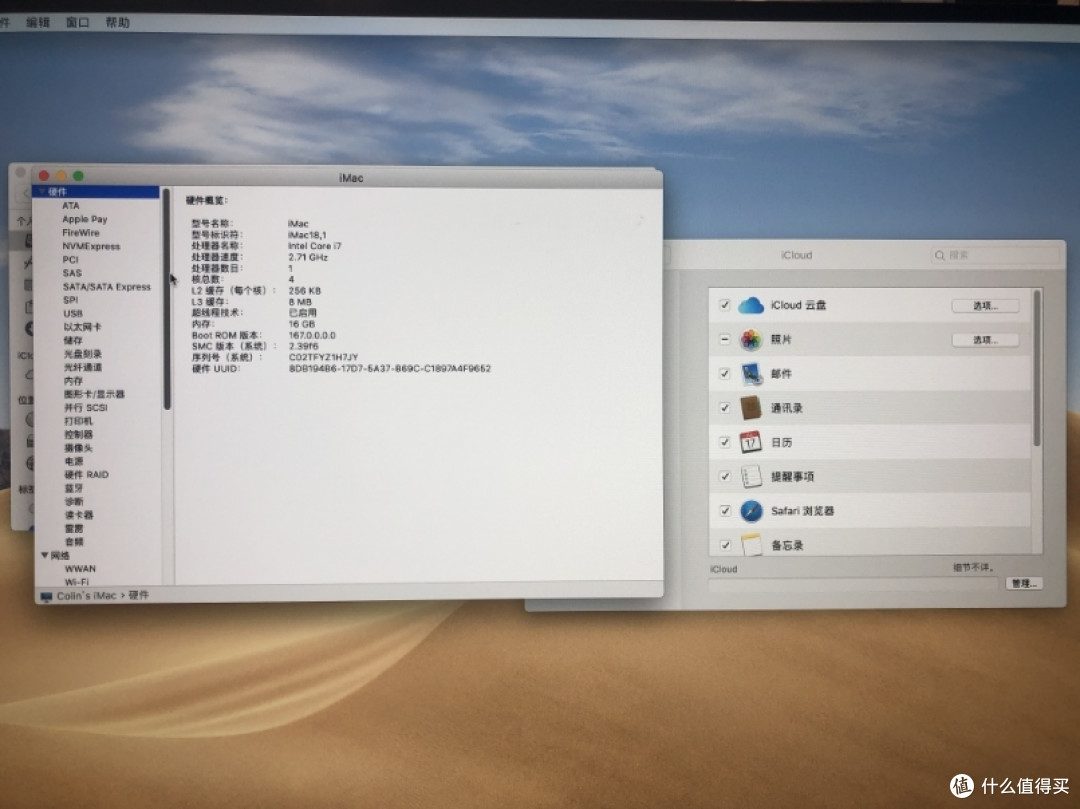The height and width of the screenshot is (809, 1080).
Task: Select 储存 in the sidebar
Action: click(73, 340)
